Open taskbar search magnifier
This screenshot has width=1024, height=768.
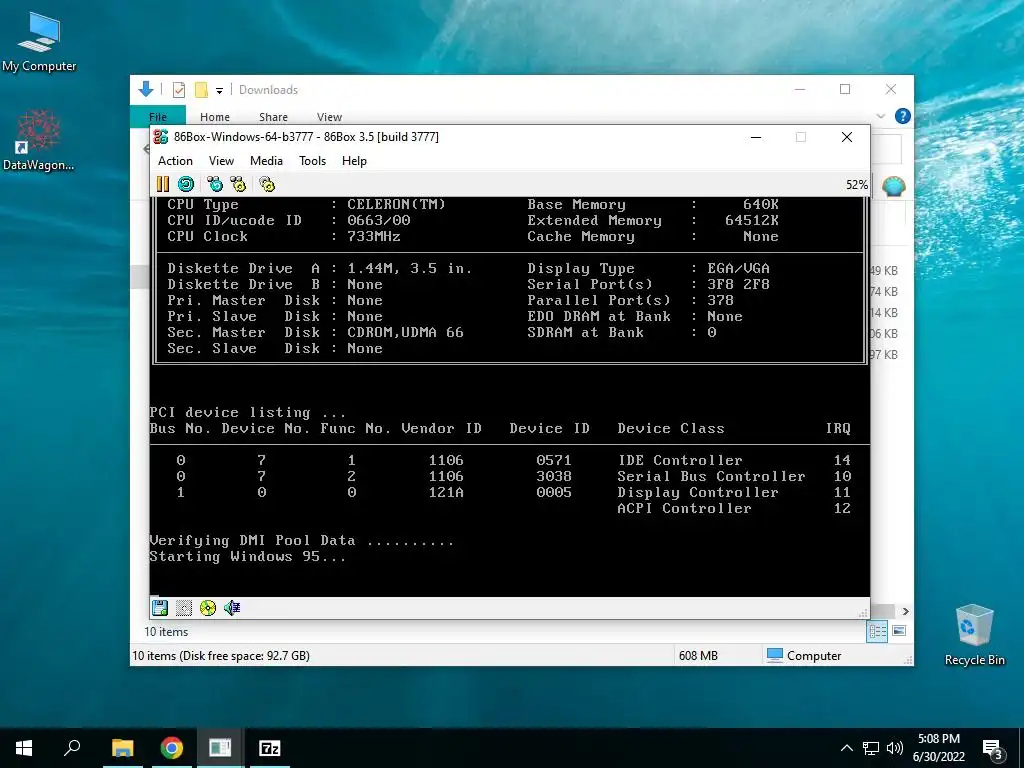tap(72, 748)
